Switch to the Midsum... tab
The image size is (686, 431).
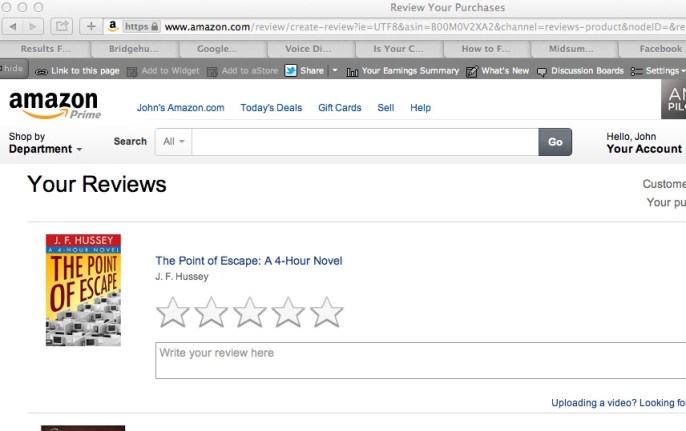point(571,49)
